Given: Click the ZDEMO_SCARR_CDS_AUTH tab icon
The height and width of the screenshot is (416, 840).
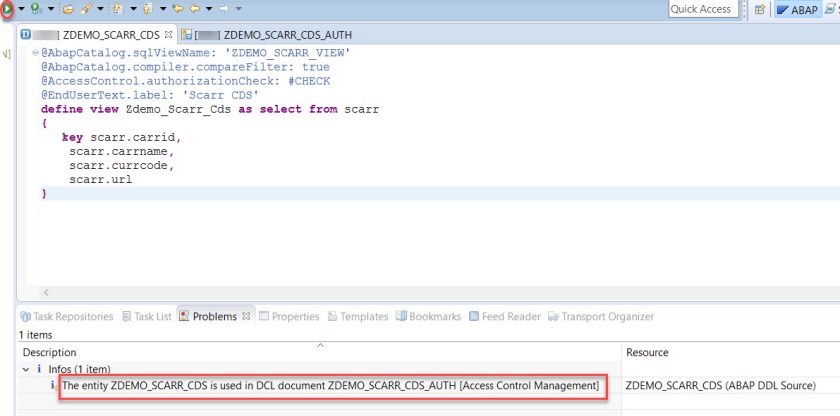Looking at the screenshot, I should pyautogui.click(x=186, y=35).
